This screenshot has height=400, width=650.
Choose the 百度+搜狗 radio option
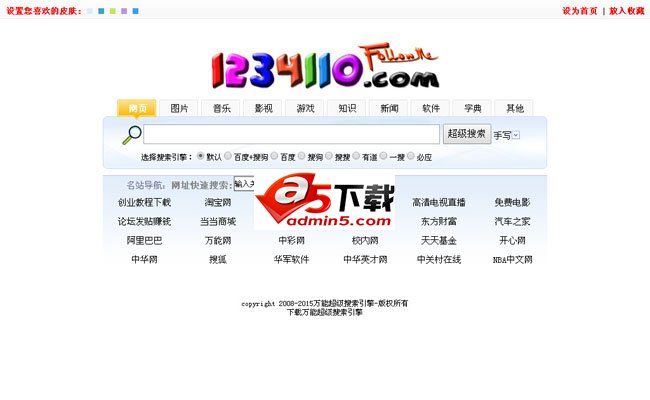[228, 156]
